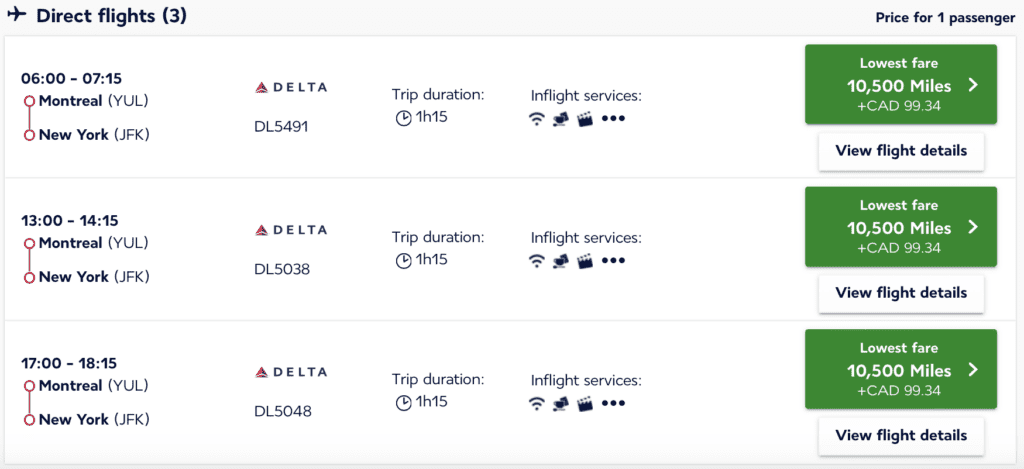
Task: Click the Wi-Fi icon for flight DL5038
Action: pyautogui.click(x=537, y=260)
